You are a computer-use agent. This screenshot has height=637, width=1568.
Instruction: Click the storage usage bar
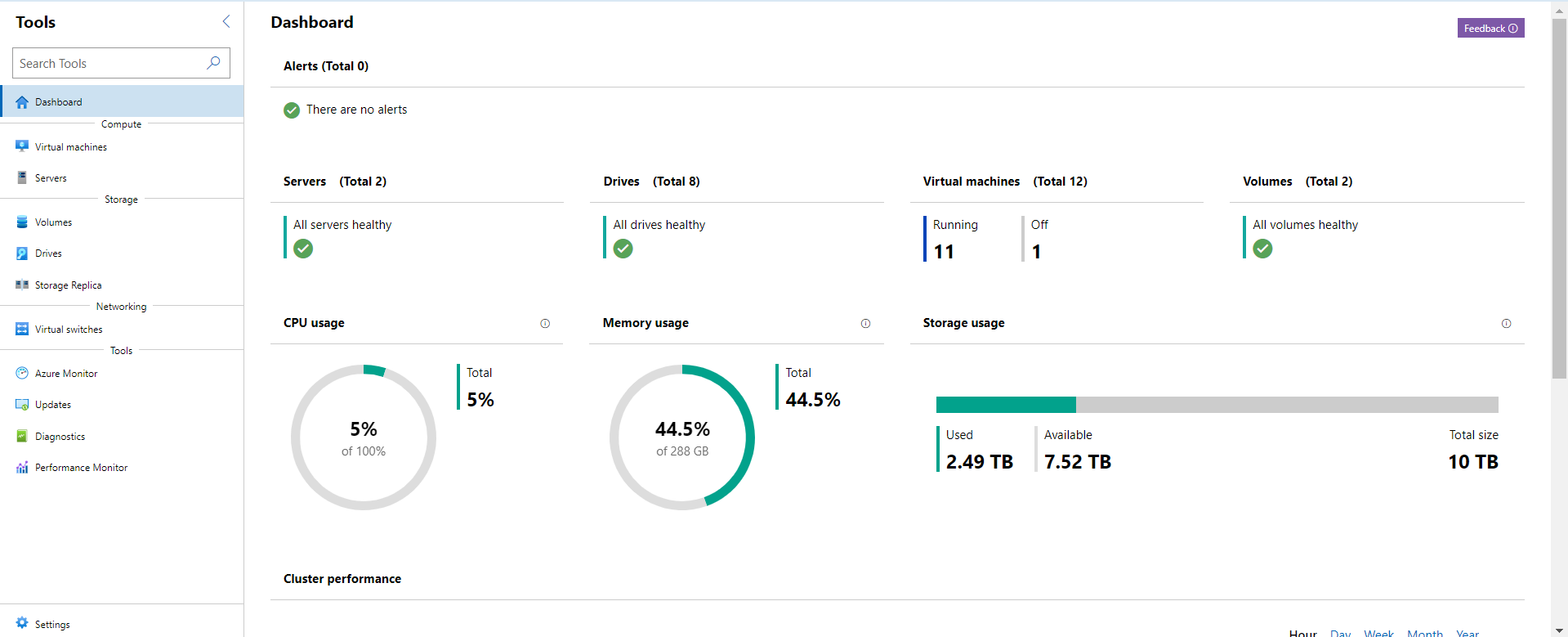(1217, 405)
